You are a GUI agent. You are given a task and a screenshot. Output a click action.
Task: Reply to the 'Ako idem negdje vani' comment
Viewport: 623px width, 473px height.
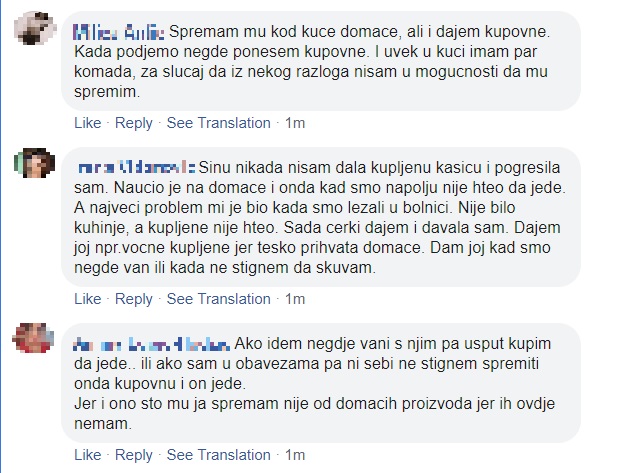134,454
